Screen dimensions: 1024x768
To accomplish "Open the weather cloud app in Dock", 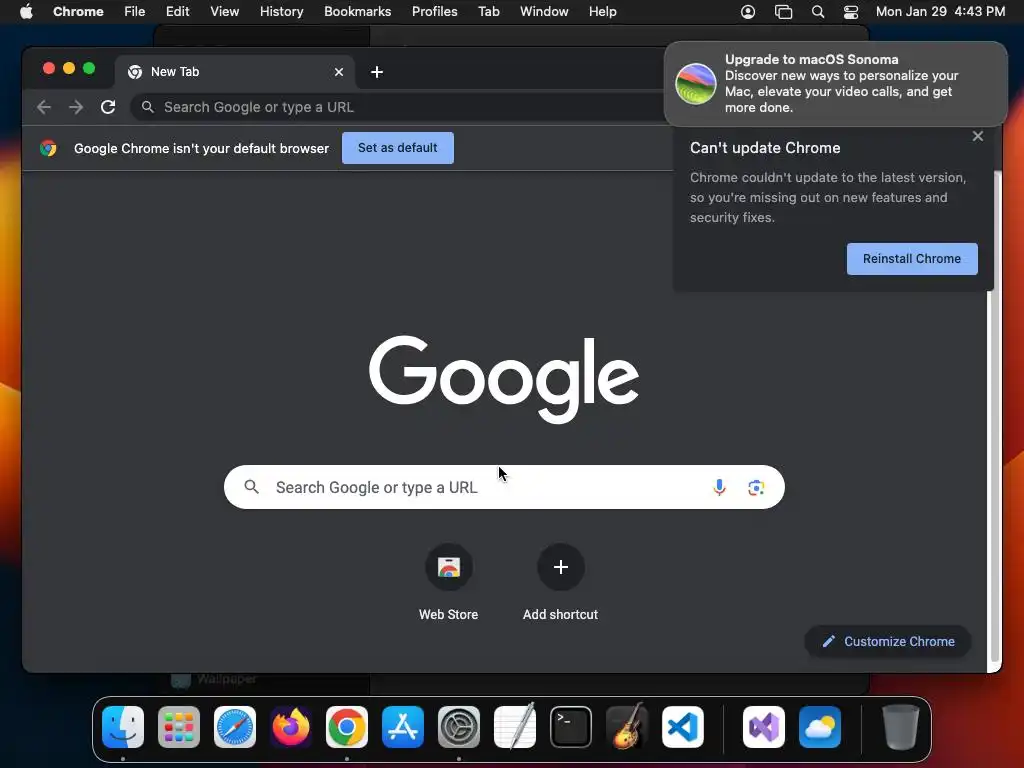I will (820, 727).
